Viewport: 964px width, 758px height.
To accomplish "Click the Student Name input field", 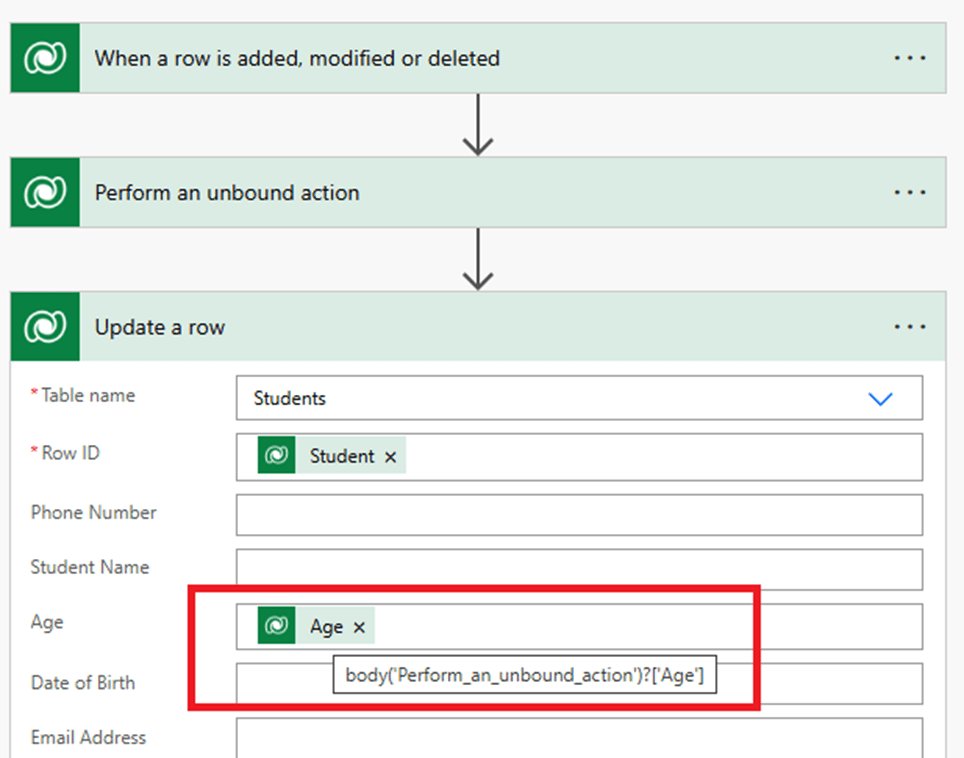I will pyautogui.click(x=578, y=569).
